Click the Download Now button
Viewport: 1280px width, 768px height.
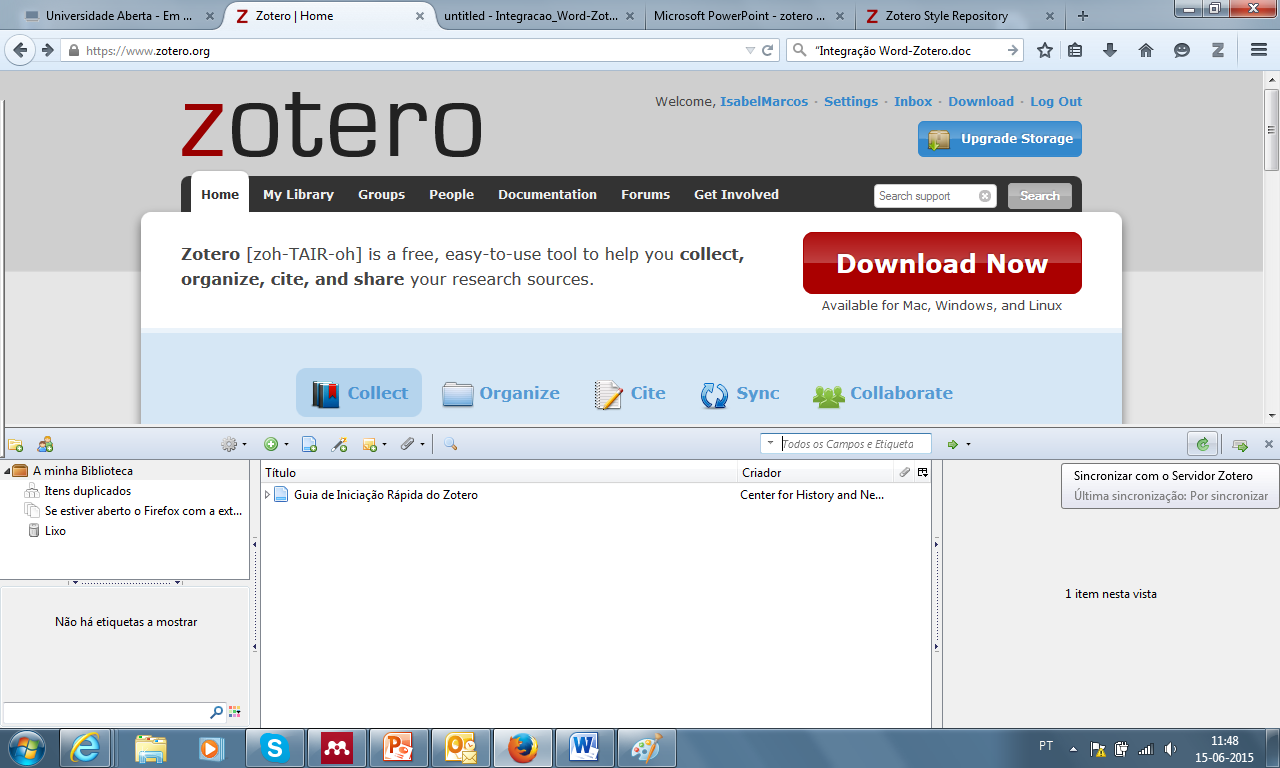pos(942,263)
